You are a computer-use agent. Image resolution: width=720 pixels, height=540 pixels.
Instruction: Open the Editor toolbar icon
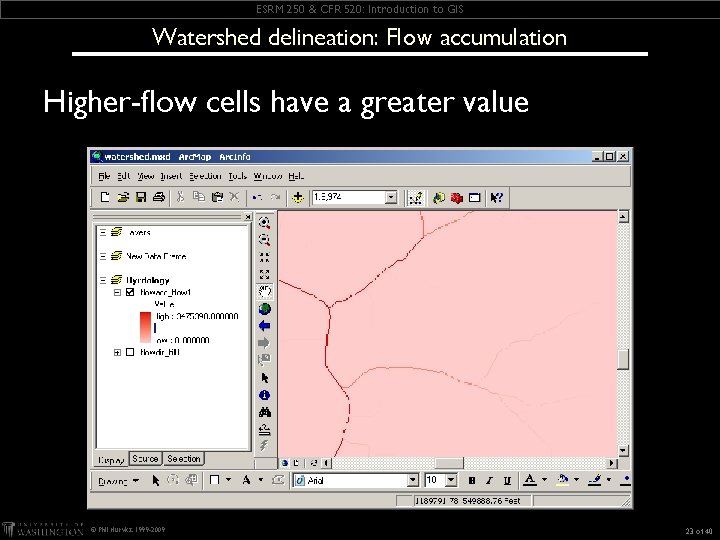(x=416, y=197)
